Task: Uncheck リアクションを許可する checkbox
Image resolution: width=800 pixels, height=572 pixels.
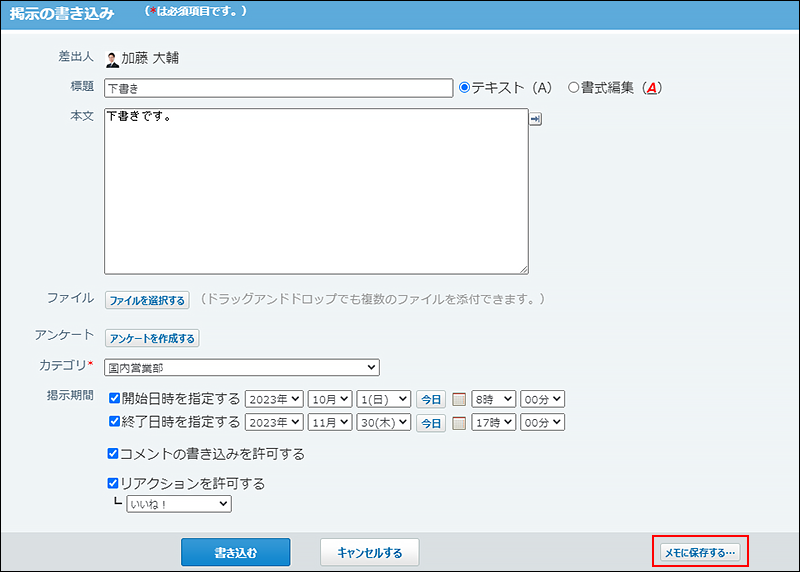Action: pos(113,483)
